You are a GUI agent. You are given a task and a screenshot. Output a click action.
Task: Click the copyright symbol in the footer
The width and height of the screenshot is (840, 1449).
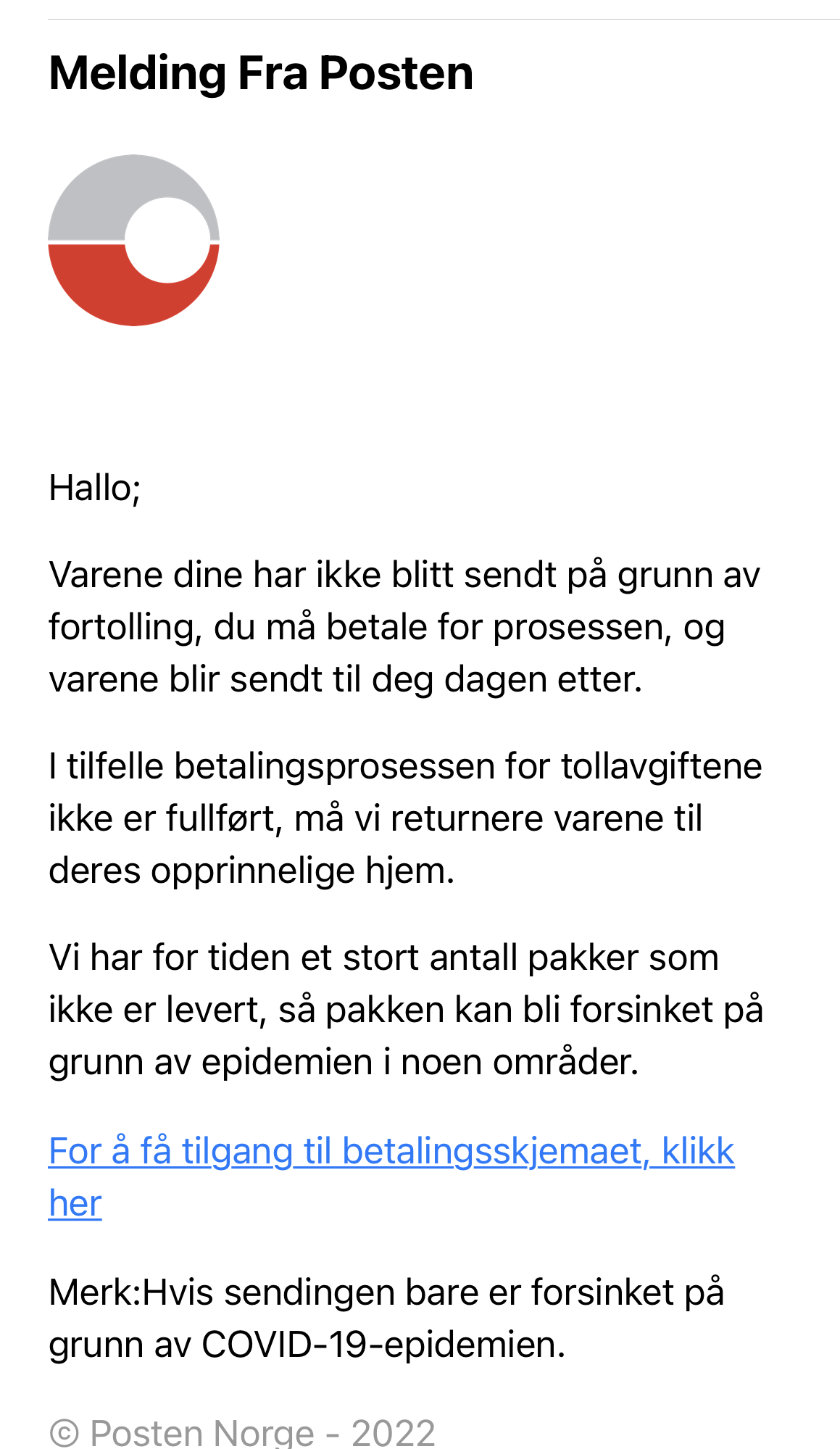64,1433
